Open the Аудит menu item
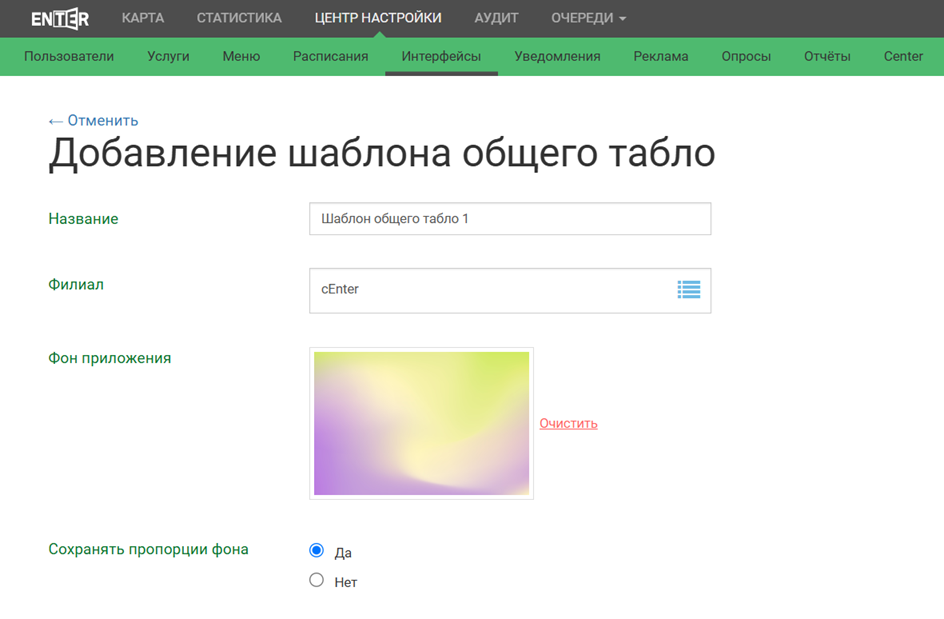 496,18
